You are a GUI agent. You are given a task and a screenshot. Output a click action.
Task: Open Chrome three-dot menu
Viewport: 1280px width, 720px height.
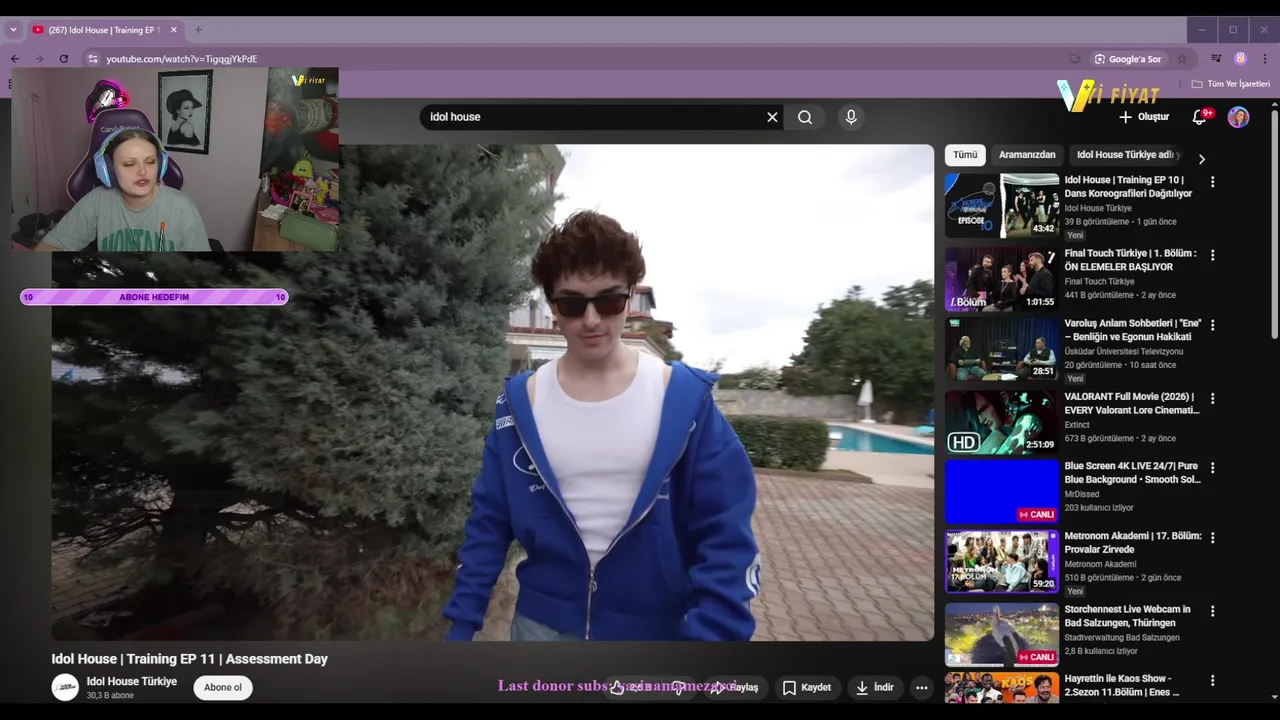click(x=1265, y=59)
